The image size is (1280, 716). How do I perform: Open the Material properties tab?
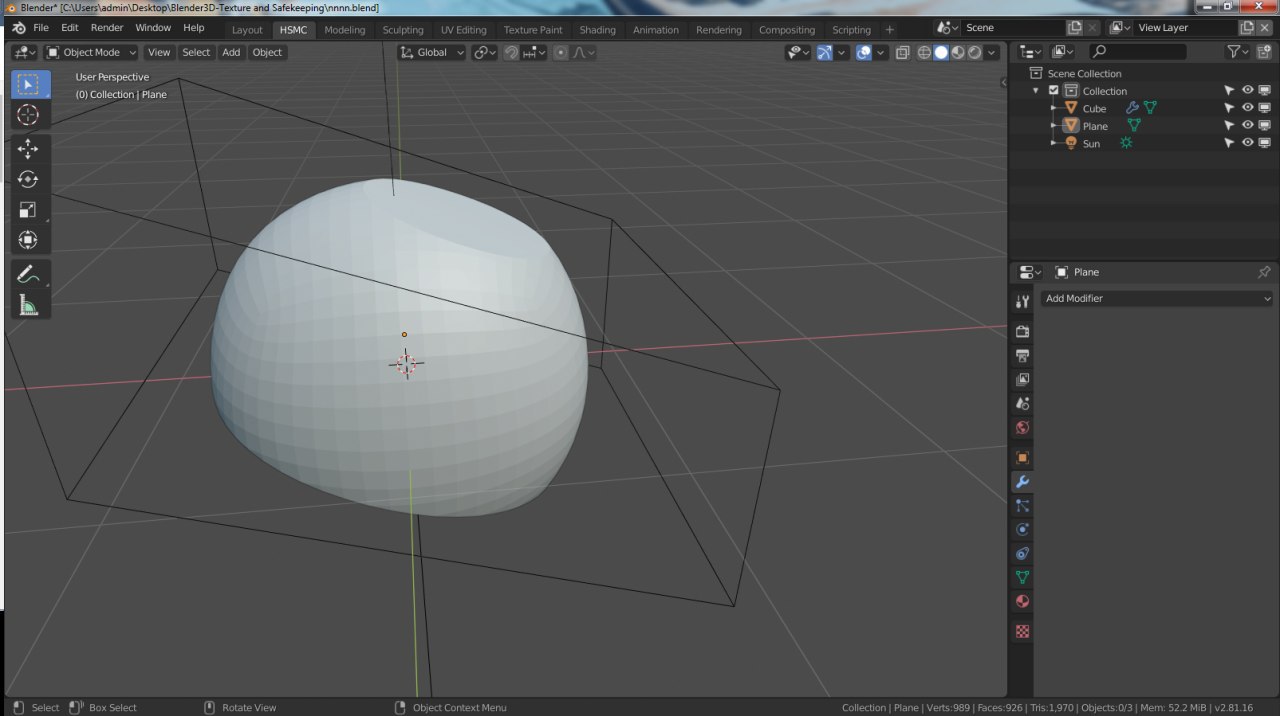(x=1022, y=601)
